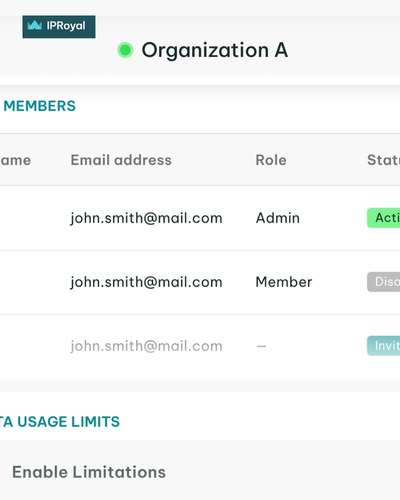
Task: Click the Member row's john.smith@mail.com email
Action: point(146,282)
